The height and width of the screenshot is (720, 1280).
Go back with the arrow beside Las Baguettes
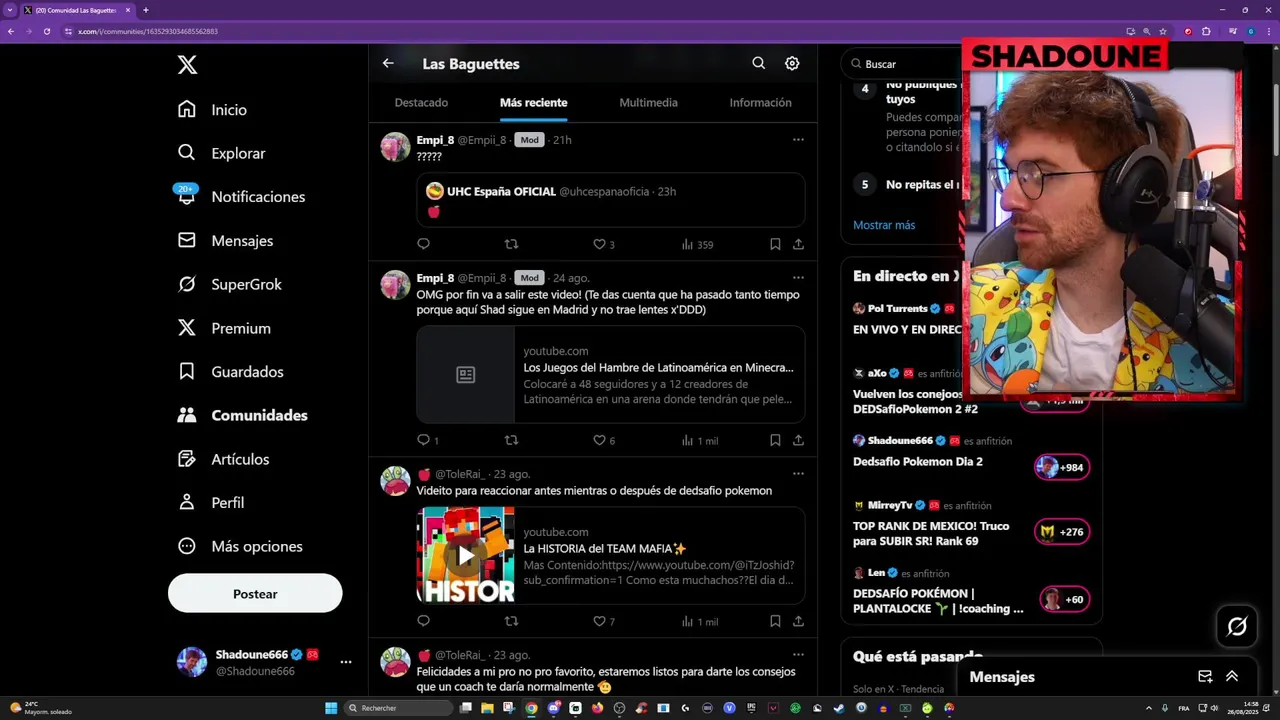point(388,63)
